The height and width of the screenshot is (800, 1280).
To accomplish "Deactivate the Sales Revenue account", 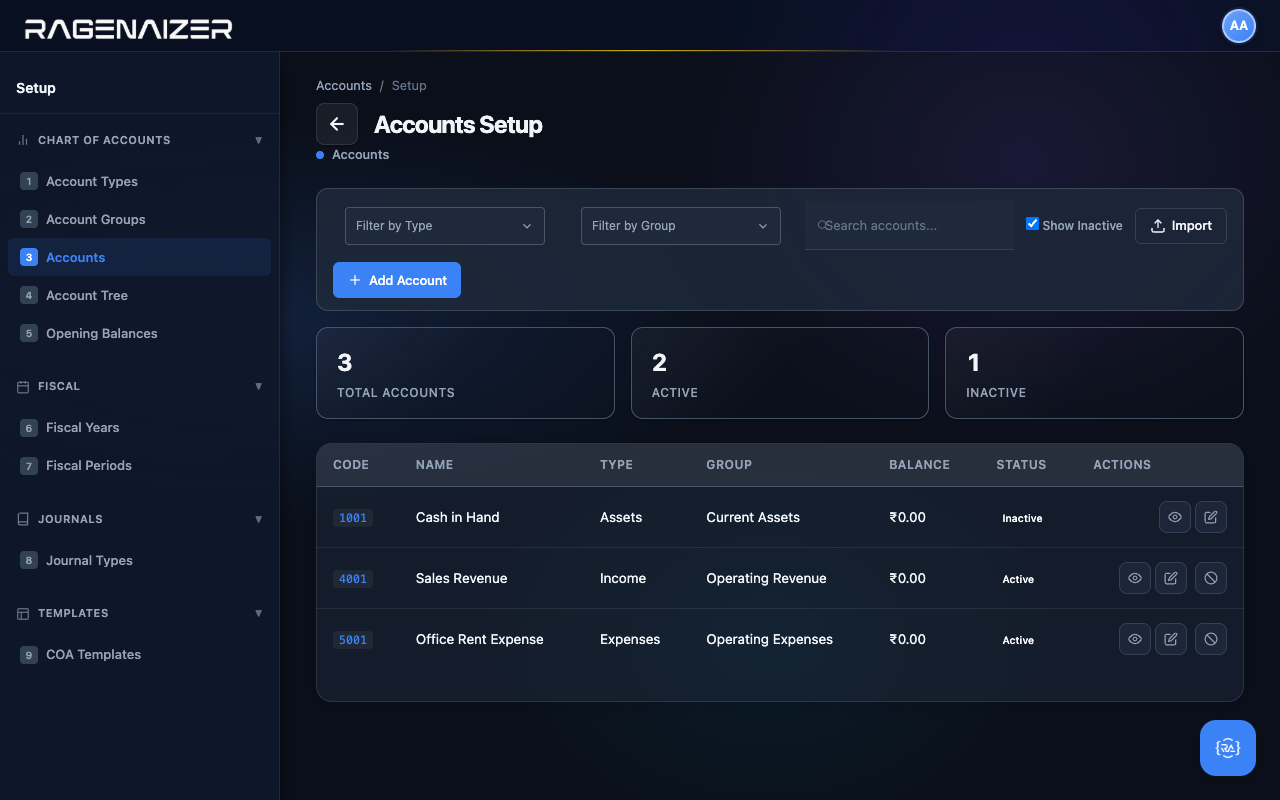I will (1211, 578).
